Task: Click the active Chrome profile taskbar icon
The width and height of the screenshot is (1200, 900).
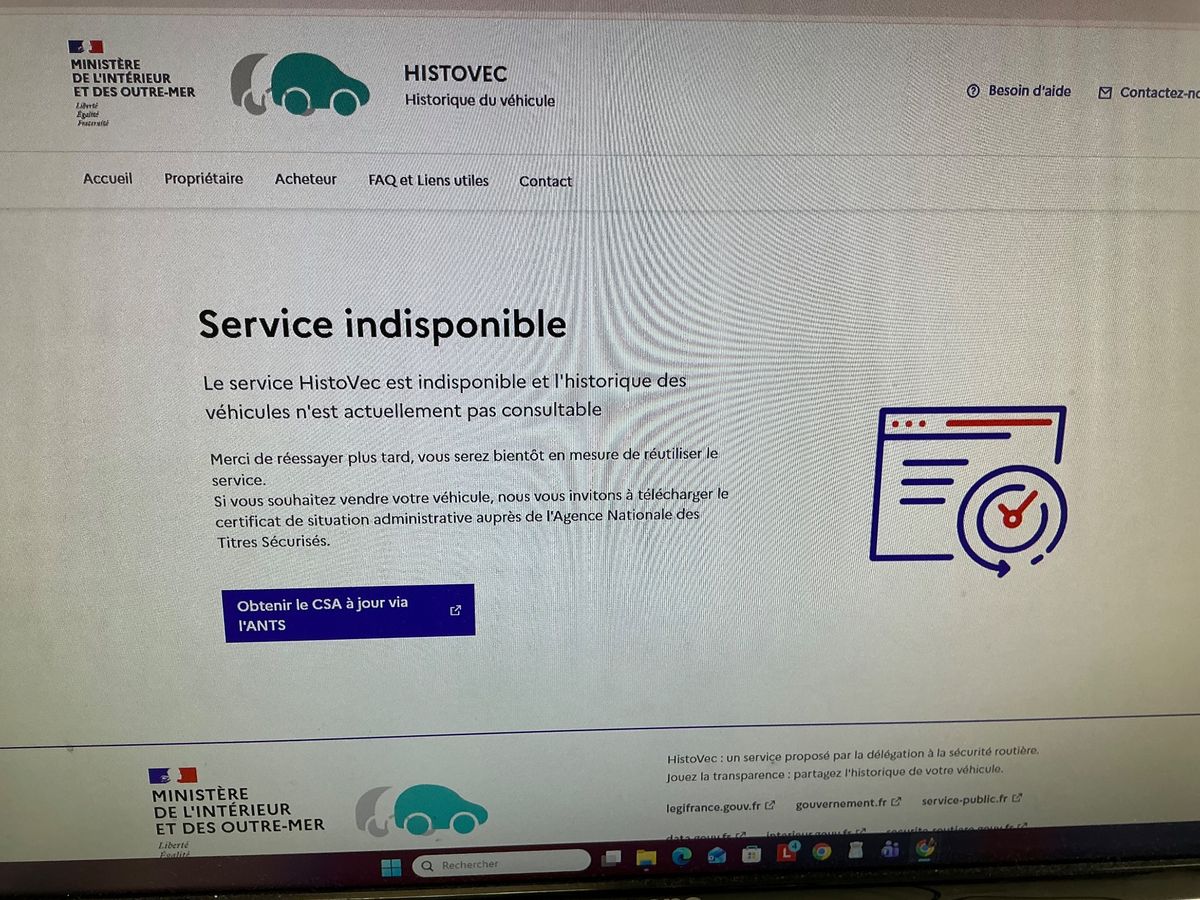Action: click(925, 849)
